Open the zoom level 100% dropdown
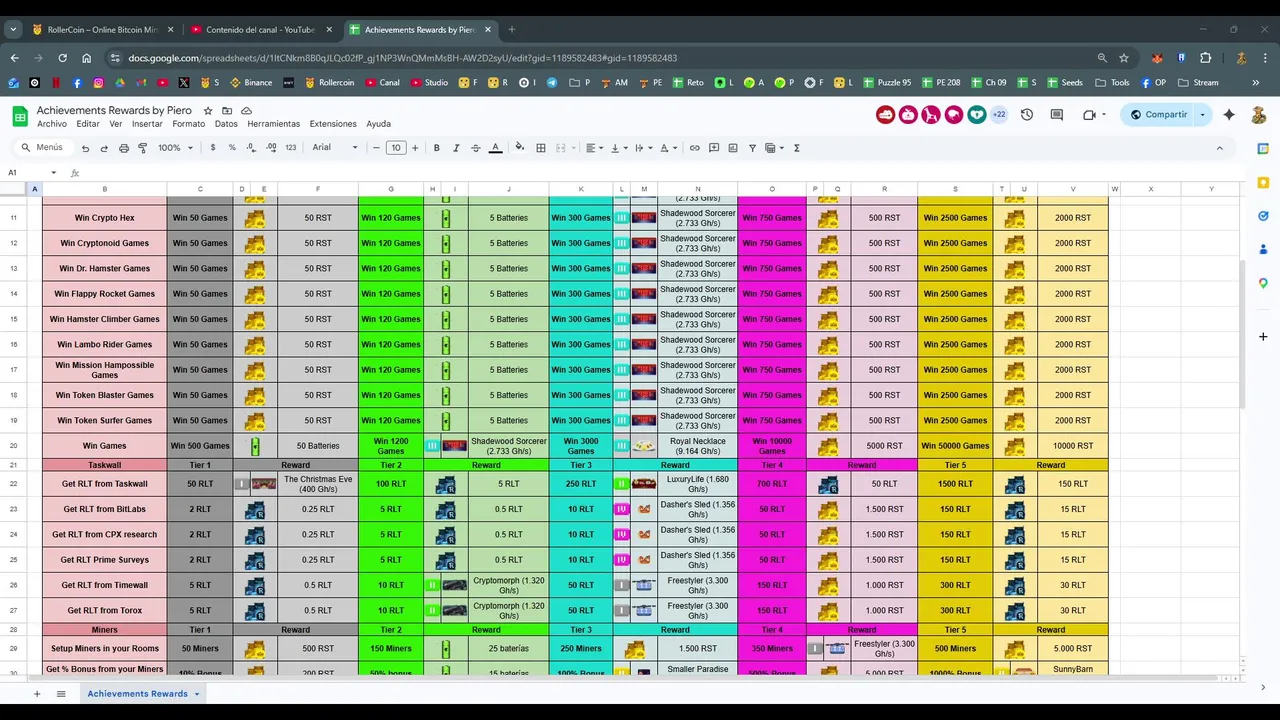This screenshot has width=1280, height=720. click(x=176, y=148)
